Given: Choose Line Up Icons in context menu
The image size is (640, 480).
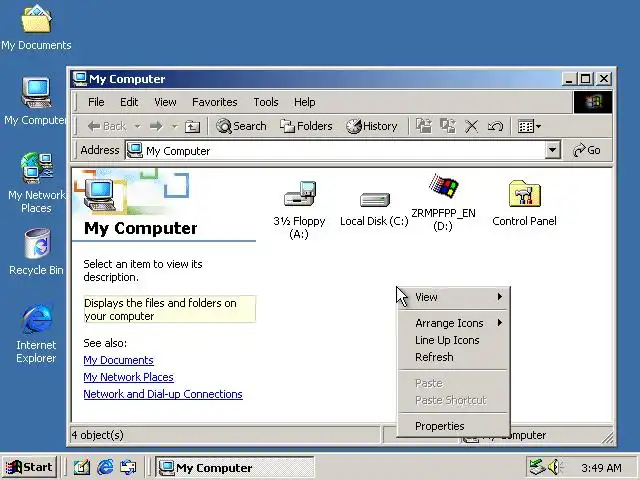Looking at the screenshot, I should coord(453,340).
